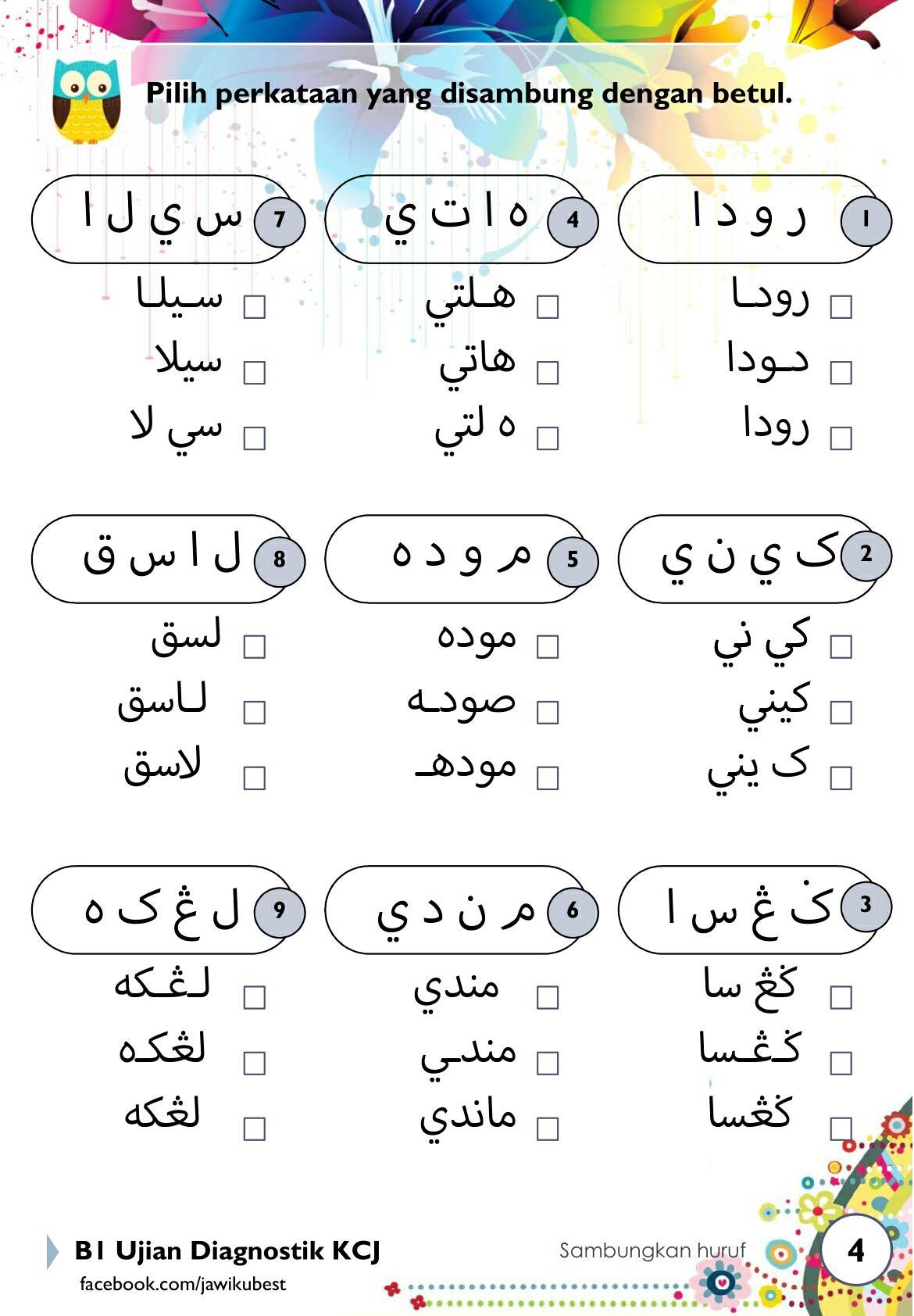Click question number 7 circle badge

pos(280,220)
